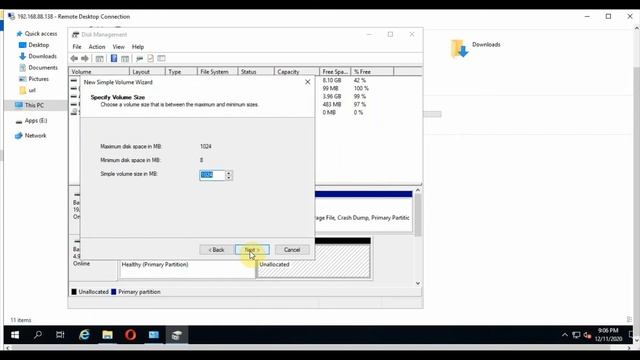
Task: Sort by the Capacity column header
Action: (297, 71)
